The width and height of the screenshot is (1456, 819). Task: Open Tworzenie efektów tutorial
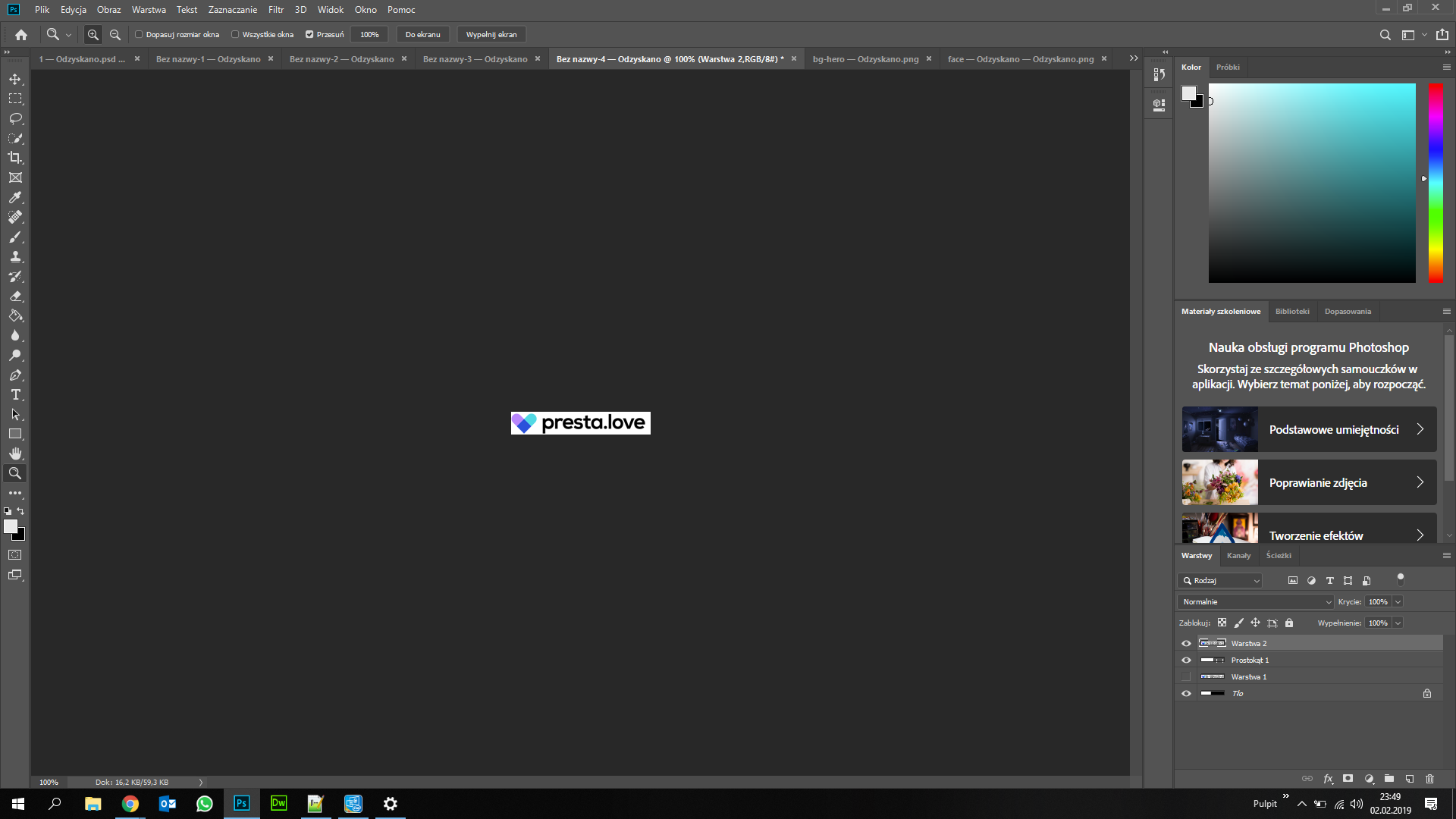1309,528
